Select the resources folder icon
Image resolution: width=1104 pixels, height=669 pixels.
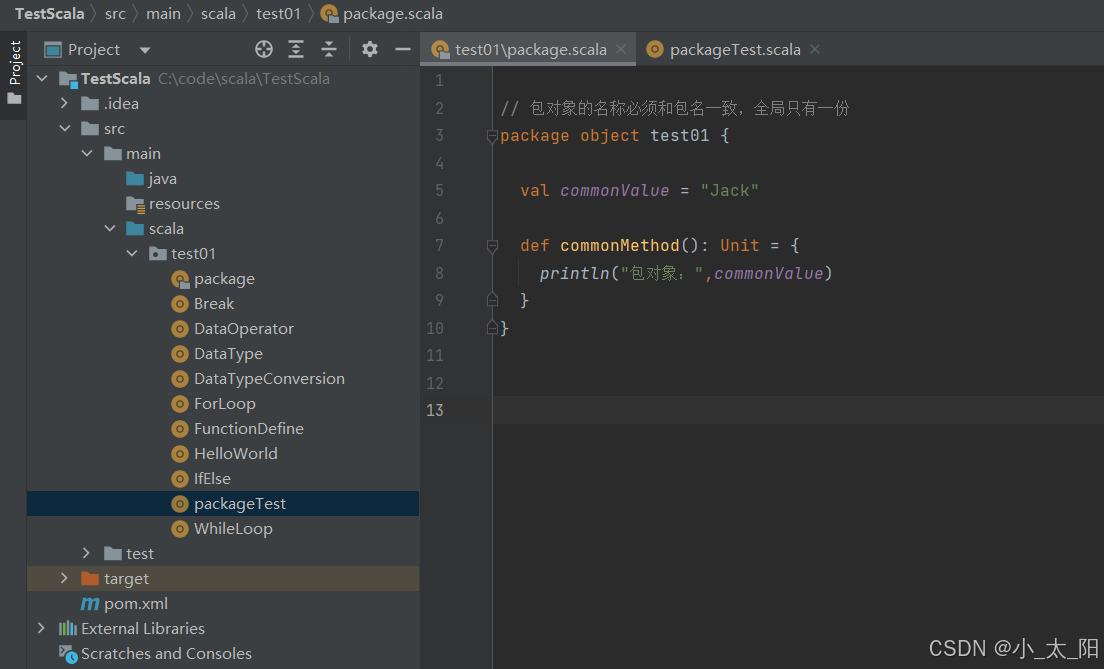coord(135,204)
